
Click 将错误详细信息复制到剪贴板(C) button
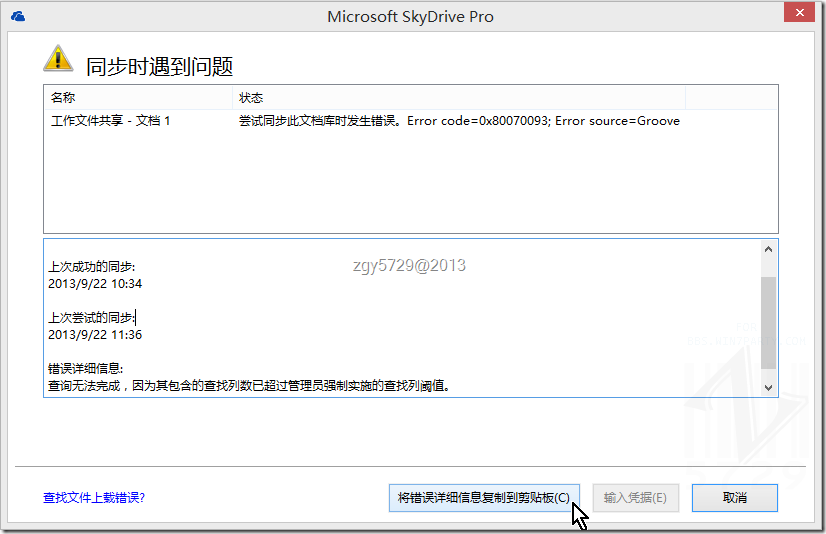point(484,498)
